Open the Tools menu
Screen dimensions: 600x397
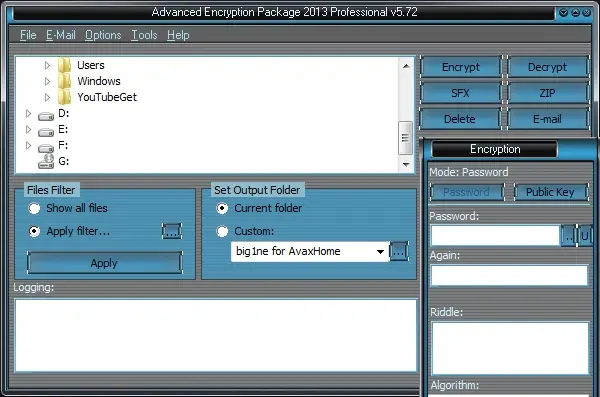(x=144, y=35)
